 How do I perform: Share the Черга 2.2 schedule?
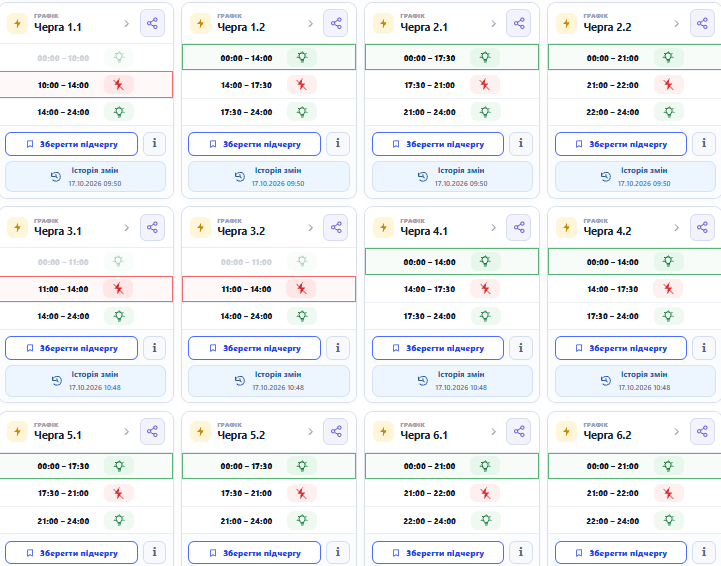pyautogui.click(x=702, y=23)
